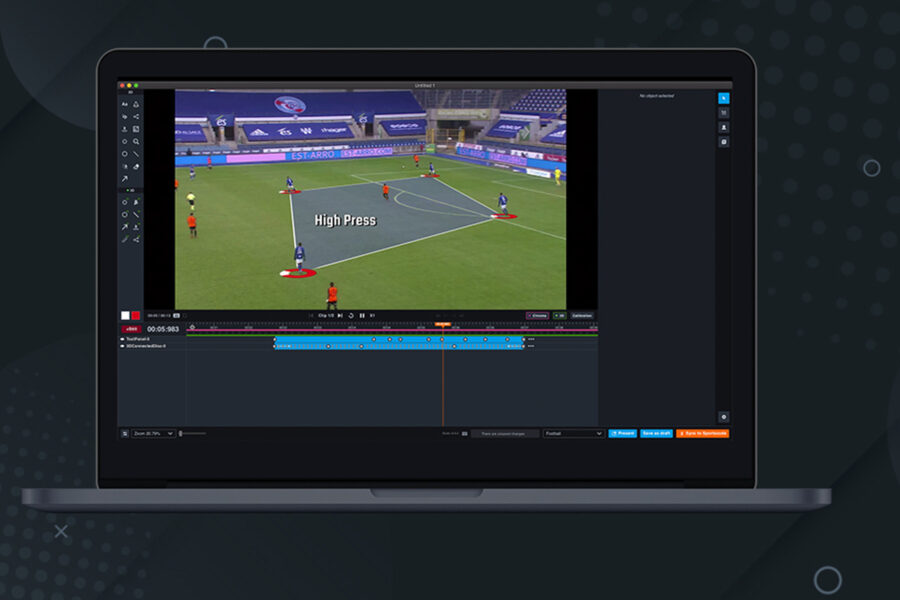This screenshot has height=600, width=900.
Task: Open the player profile panel icon
Action: coord(723,128)
